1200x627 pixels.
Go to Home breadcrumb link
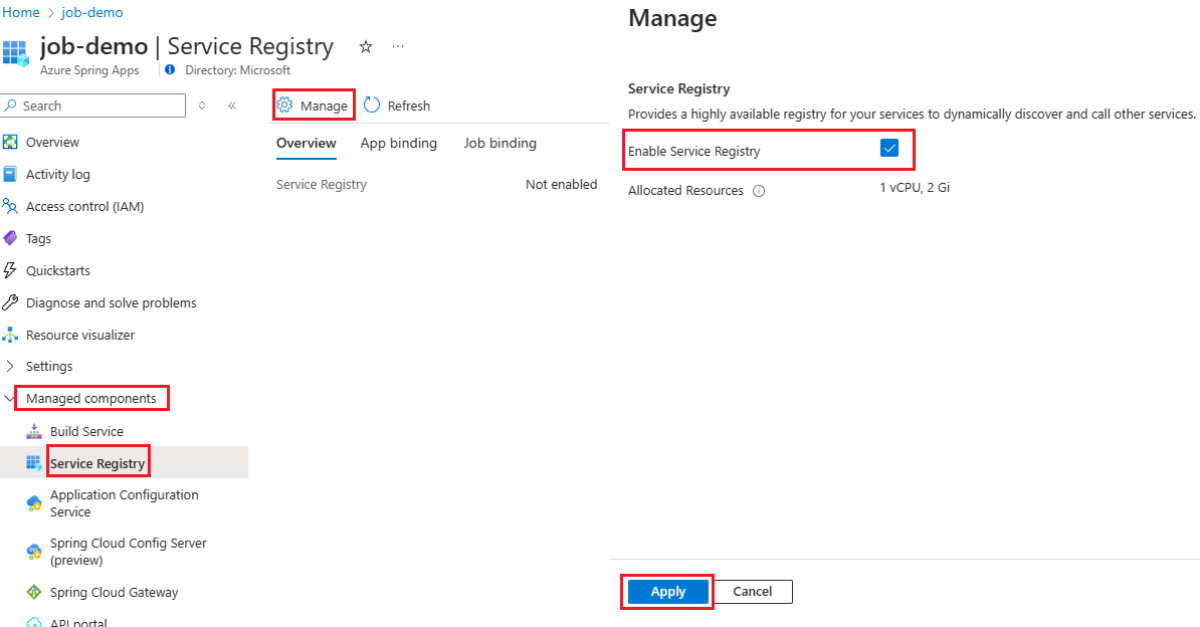(21, 13)
